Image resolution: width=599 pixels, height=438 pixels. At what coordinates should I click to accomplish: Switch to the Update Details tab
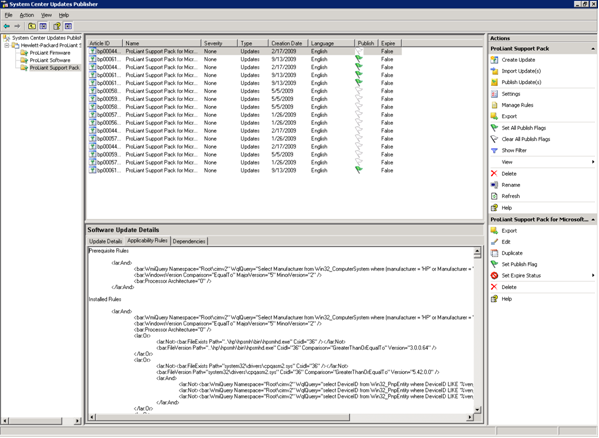pos(105,241)
